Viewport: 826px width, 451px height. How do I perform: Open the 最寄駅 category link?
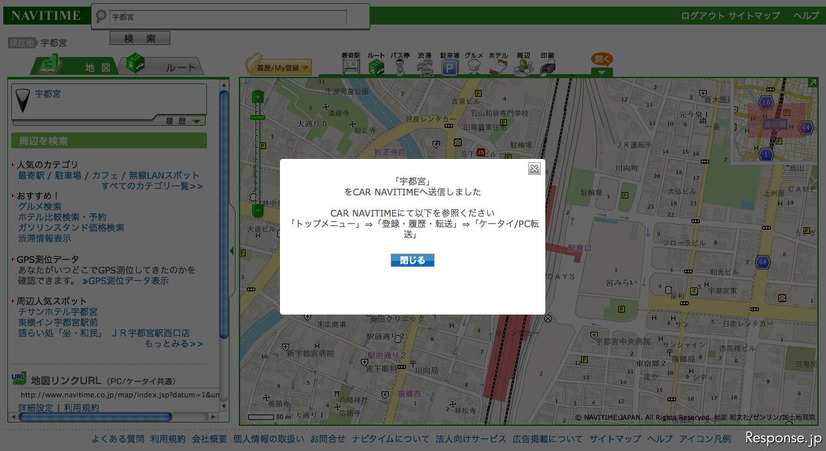click(31, 175)
